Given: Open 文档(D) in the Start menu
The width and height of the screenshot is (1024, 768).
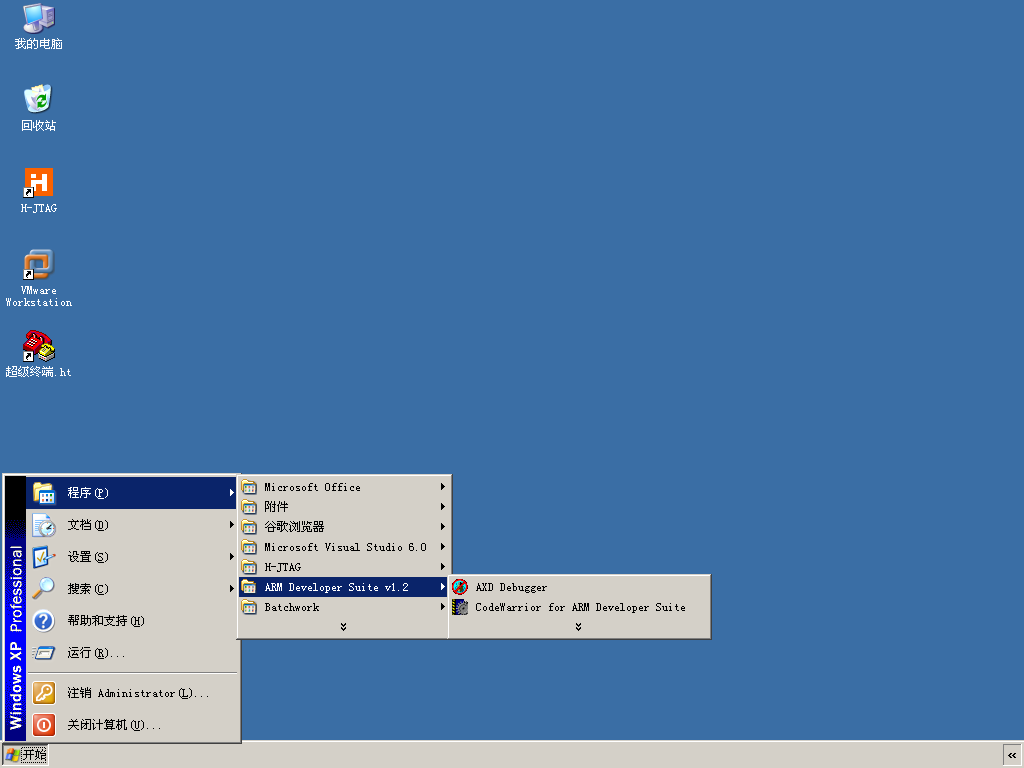Looking at the screenshot, I should point(131,525).
